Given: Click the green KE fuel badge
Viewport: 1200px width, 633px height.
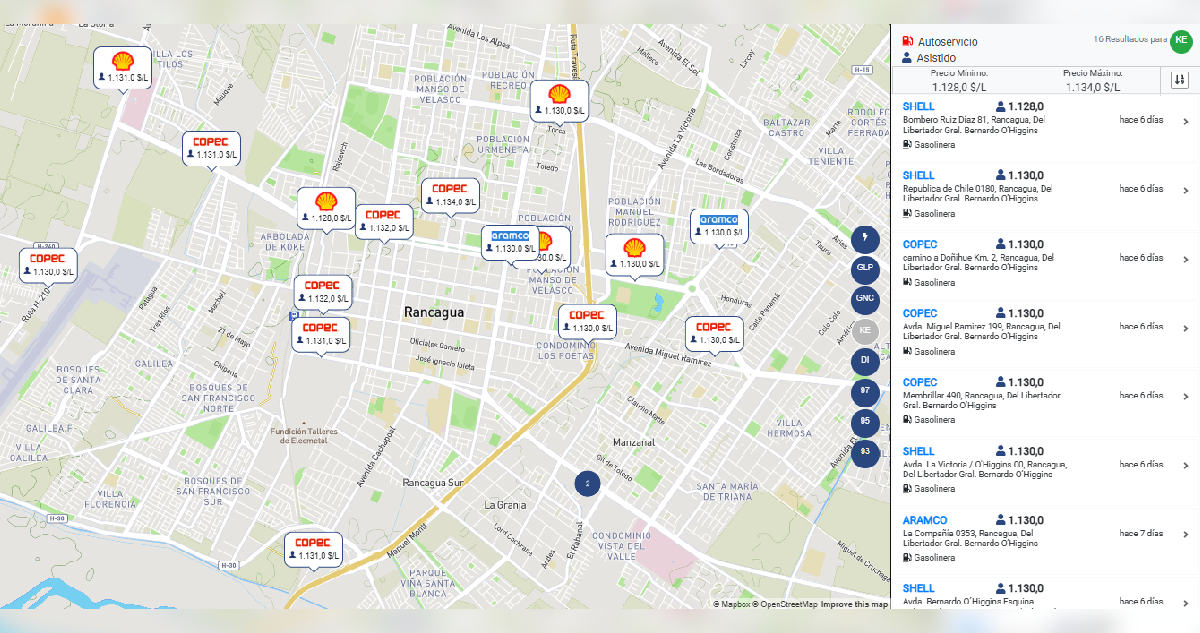Looking at the screenshot, I should [x=1181, y=40].
